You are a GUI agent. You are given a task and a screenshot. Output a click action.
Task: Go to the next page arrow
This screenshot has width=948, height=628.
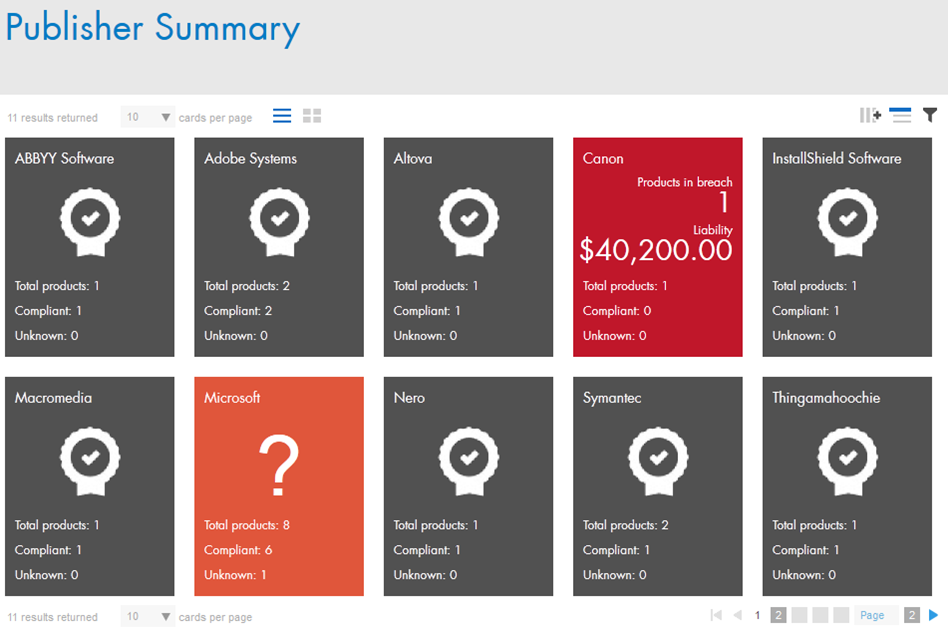click(934, 615)
